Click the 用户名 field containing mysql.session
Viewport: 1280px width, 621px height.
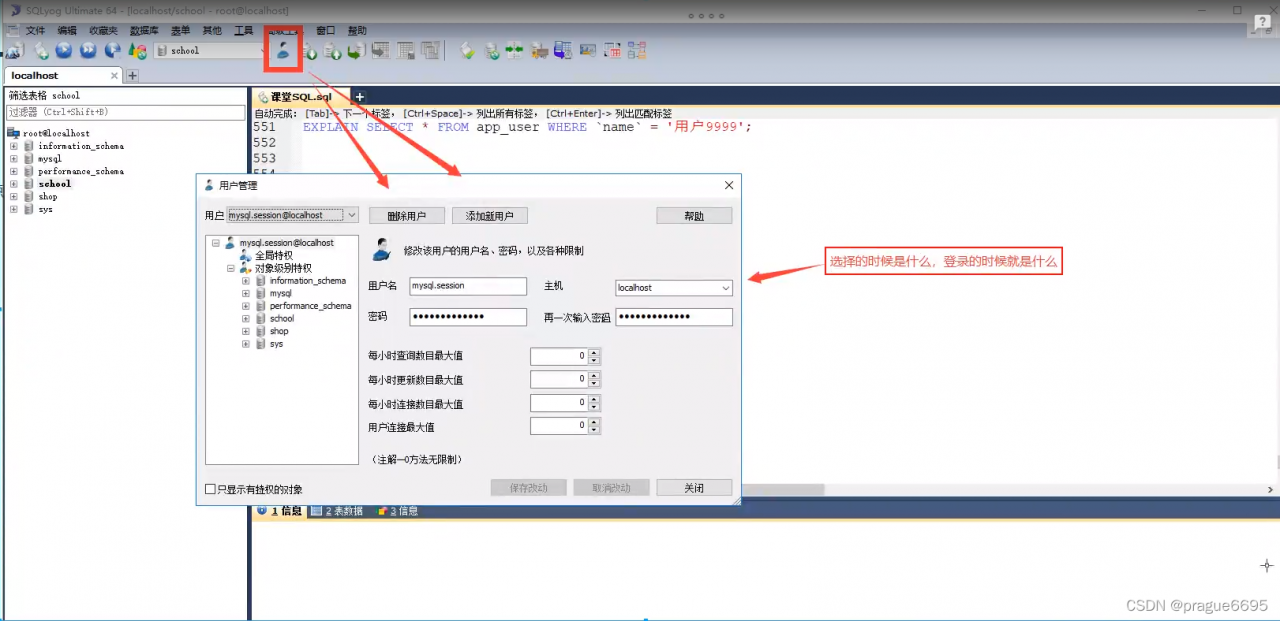[468, 286]
